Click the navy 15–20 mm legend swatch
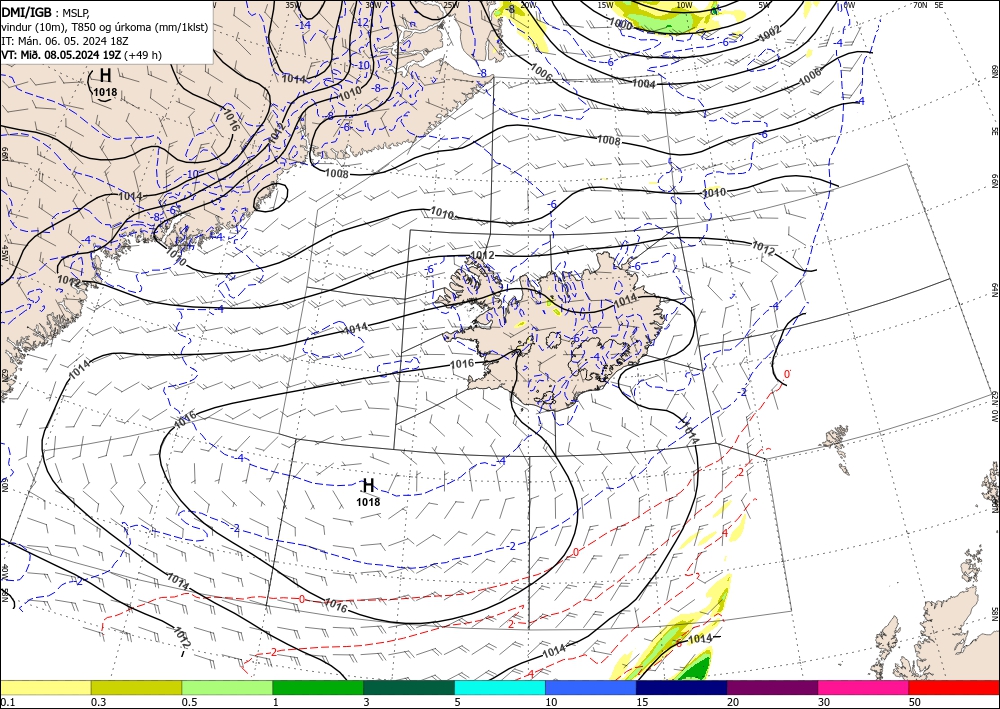Screen dimensions: 1000x709 (682, 687)
